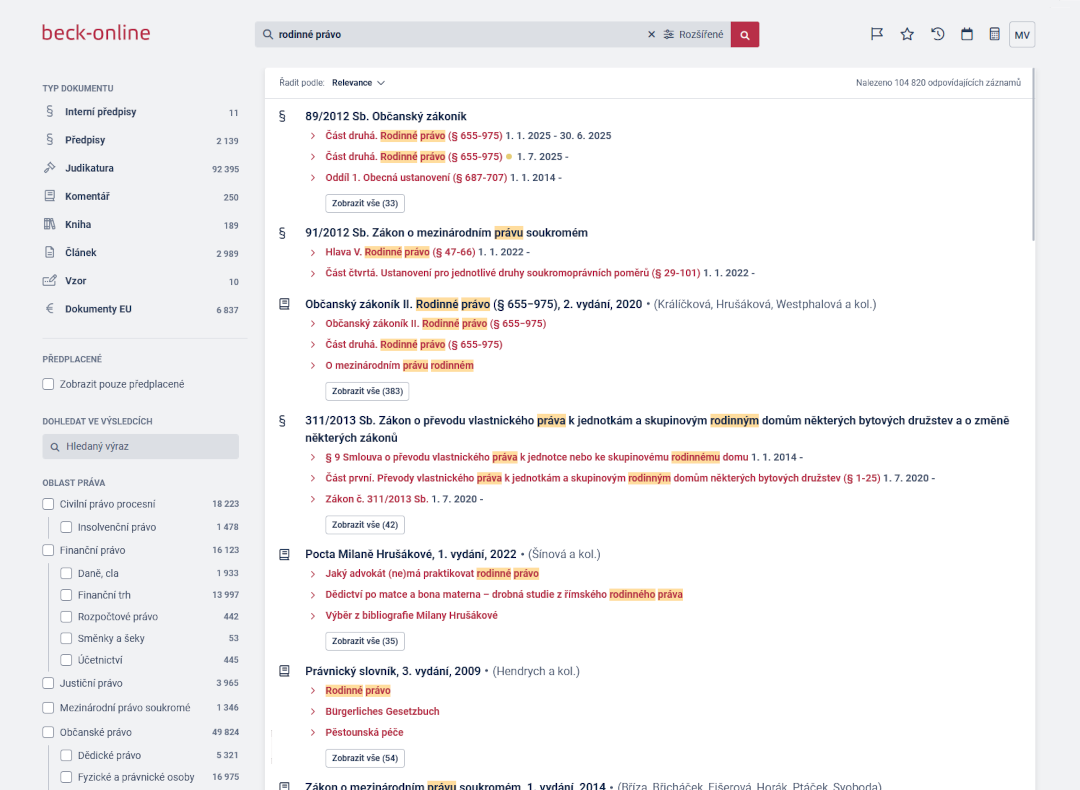Check the 'Civilní právo procesní' filter

[49, 504]
